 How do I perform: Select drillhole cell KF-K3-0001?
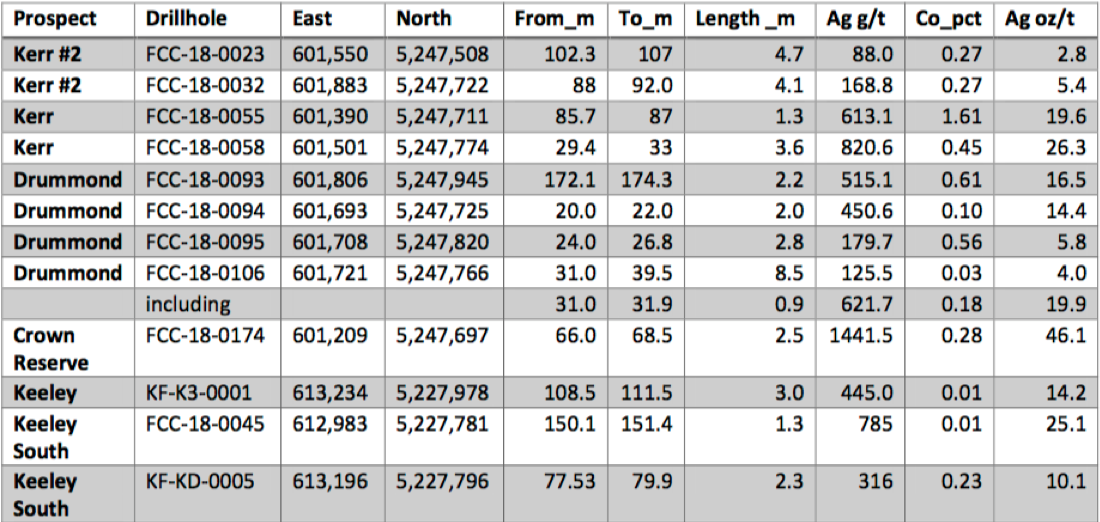pyautogui.click(x=198, y=393)
